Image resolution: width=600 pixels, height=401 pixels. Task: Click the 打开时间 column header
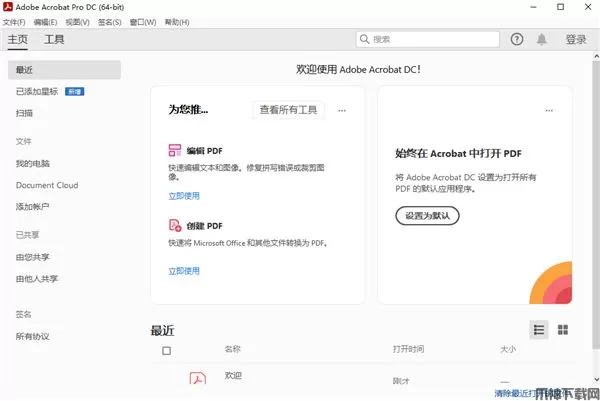pos(408,349)
